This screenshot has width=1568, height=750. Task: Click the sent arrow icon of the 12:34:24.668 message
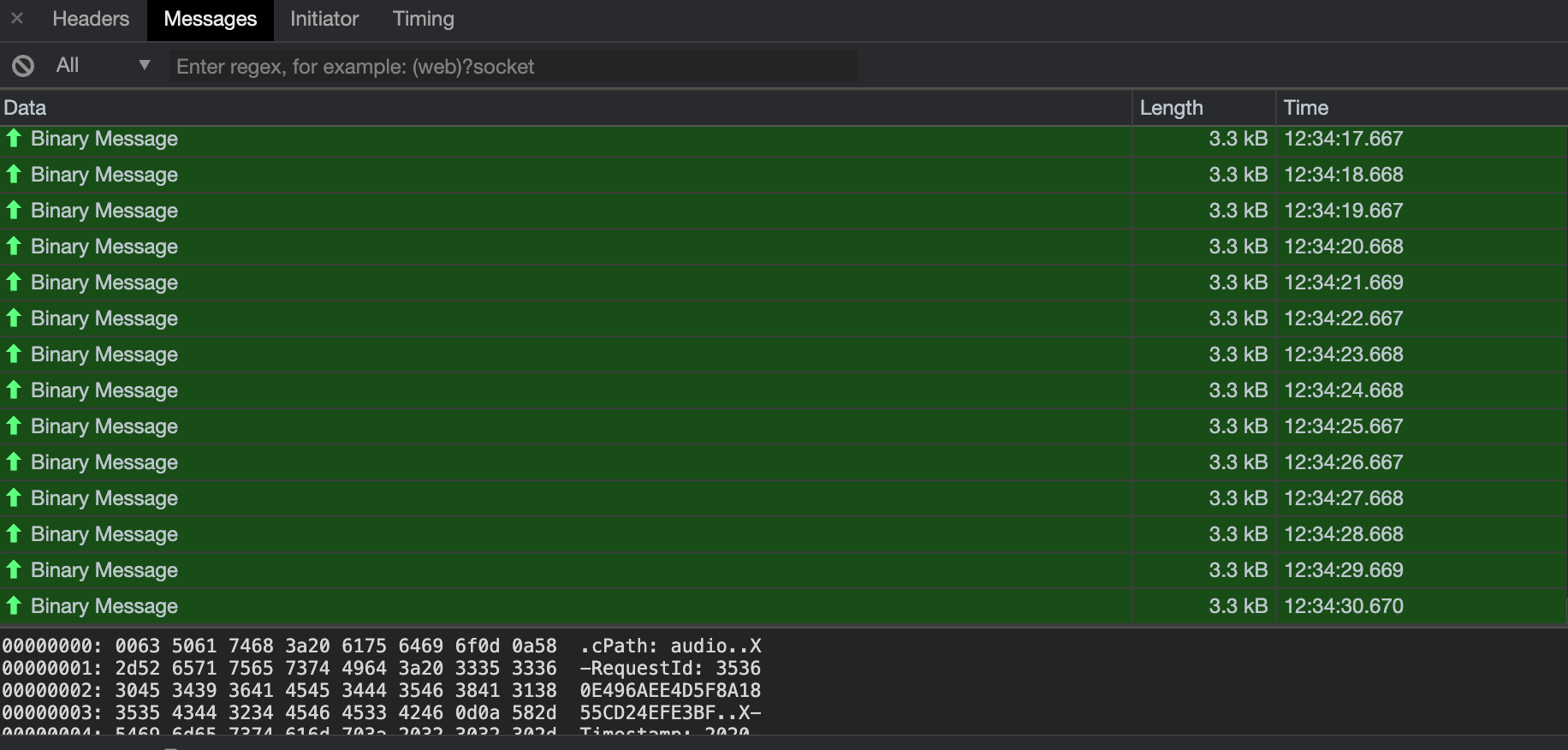[x=14, y=390]
